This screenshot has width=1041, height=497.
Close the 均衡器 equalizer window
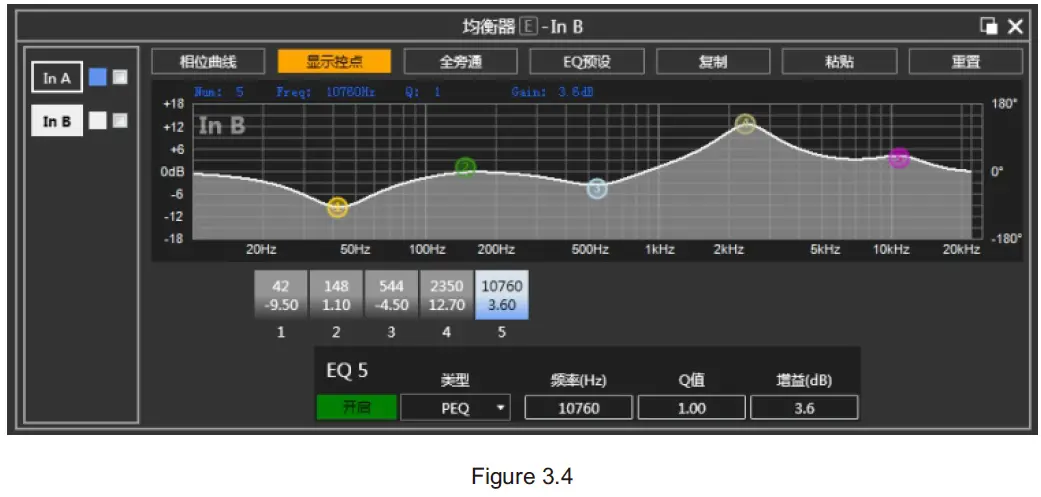coord(1015,27)
